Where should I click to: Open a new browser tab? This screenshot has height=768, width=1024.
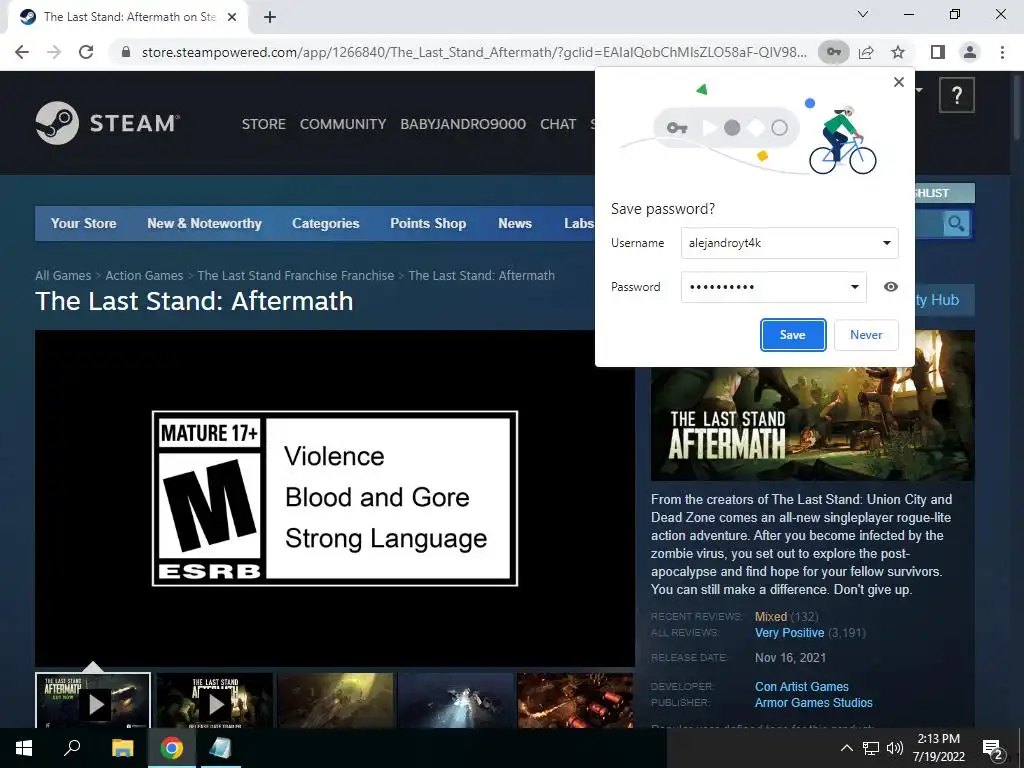coord(270,18)
